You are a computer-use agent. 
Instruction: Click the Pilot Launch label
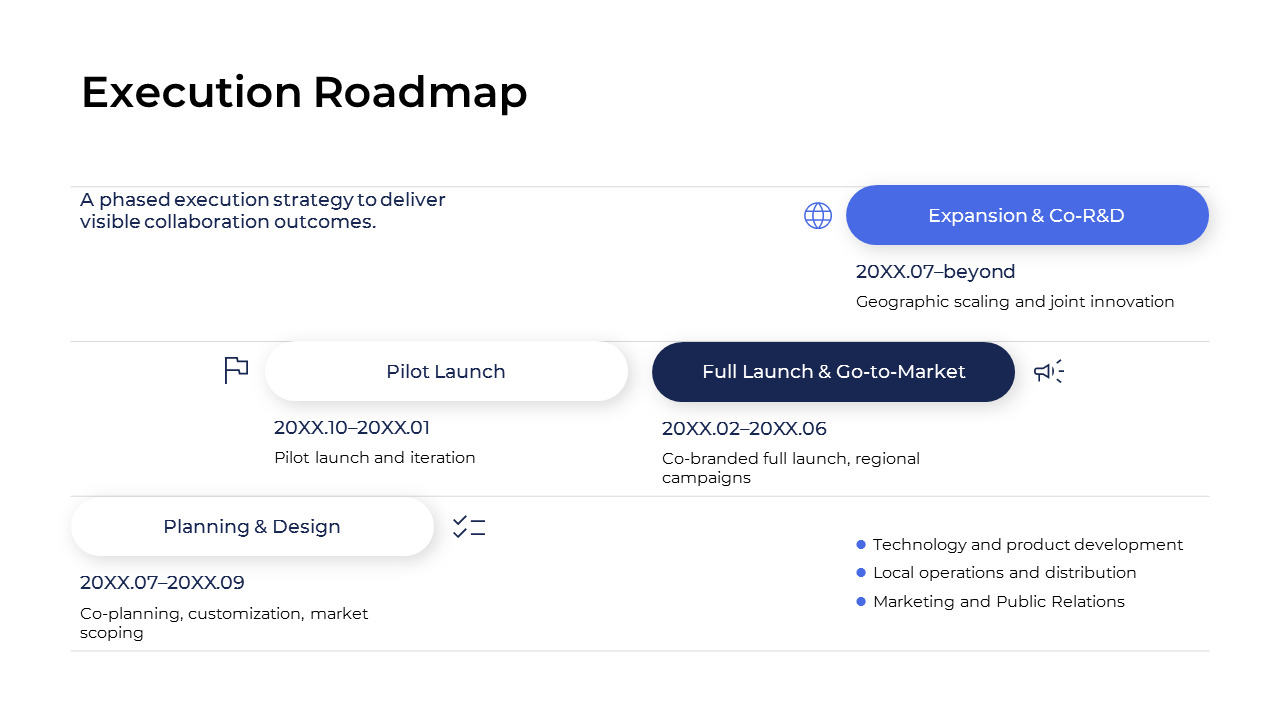pos(446,371)
